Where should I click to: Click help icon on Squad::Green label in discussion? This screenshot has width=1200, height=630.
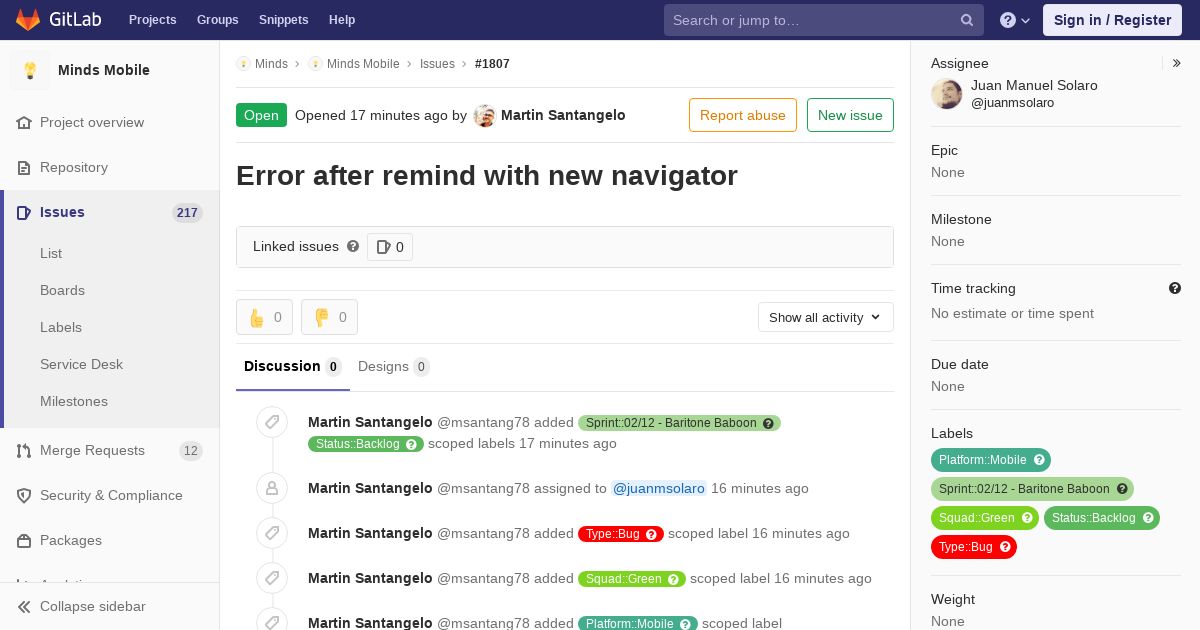click(x=674, y=579)
